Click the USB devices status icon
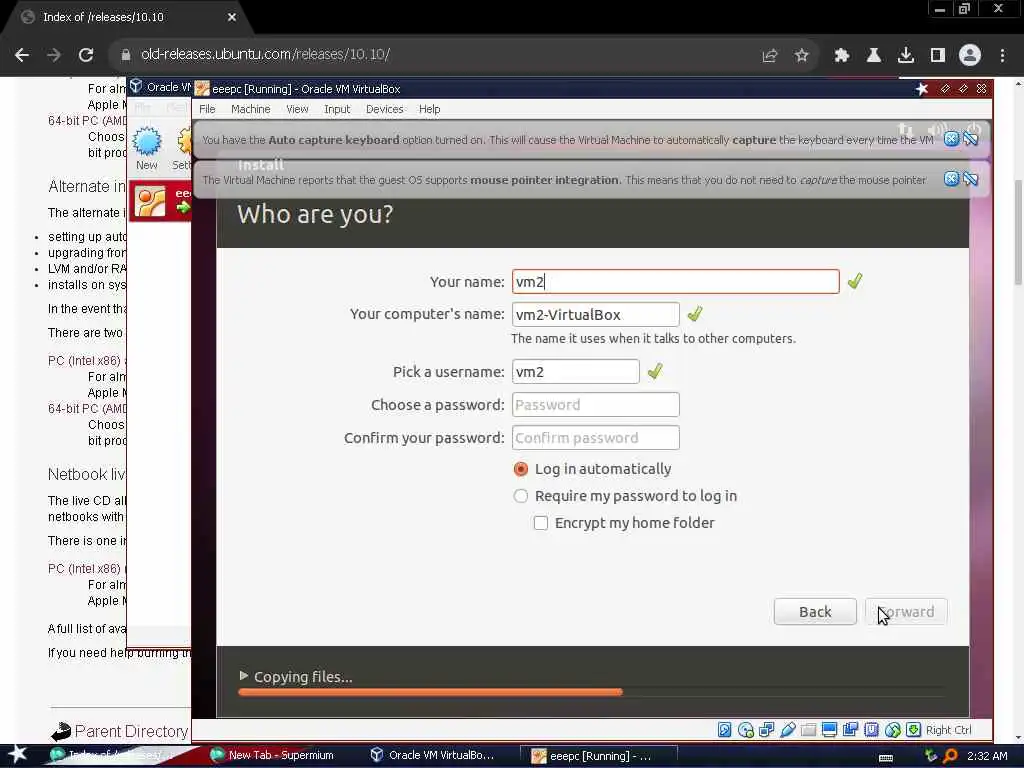 (788, 729)
